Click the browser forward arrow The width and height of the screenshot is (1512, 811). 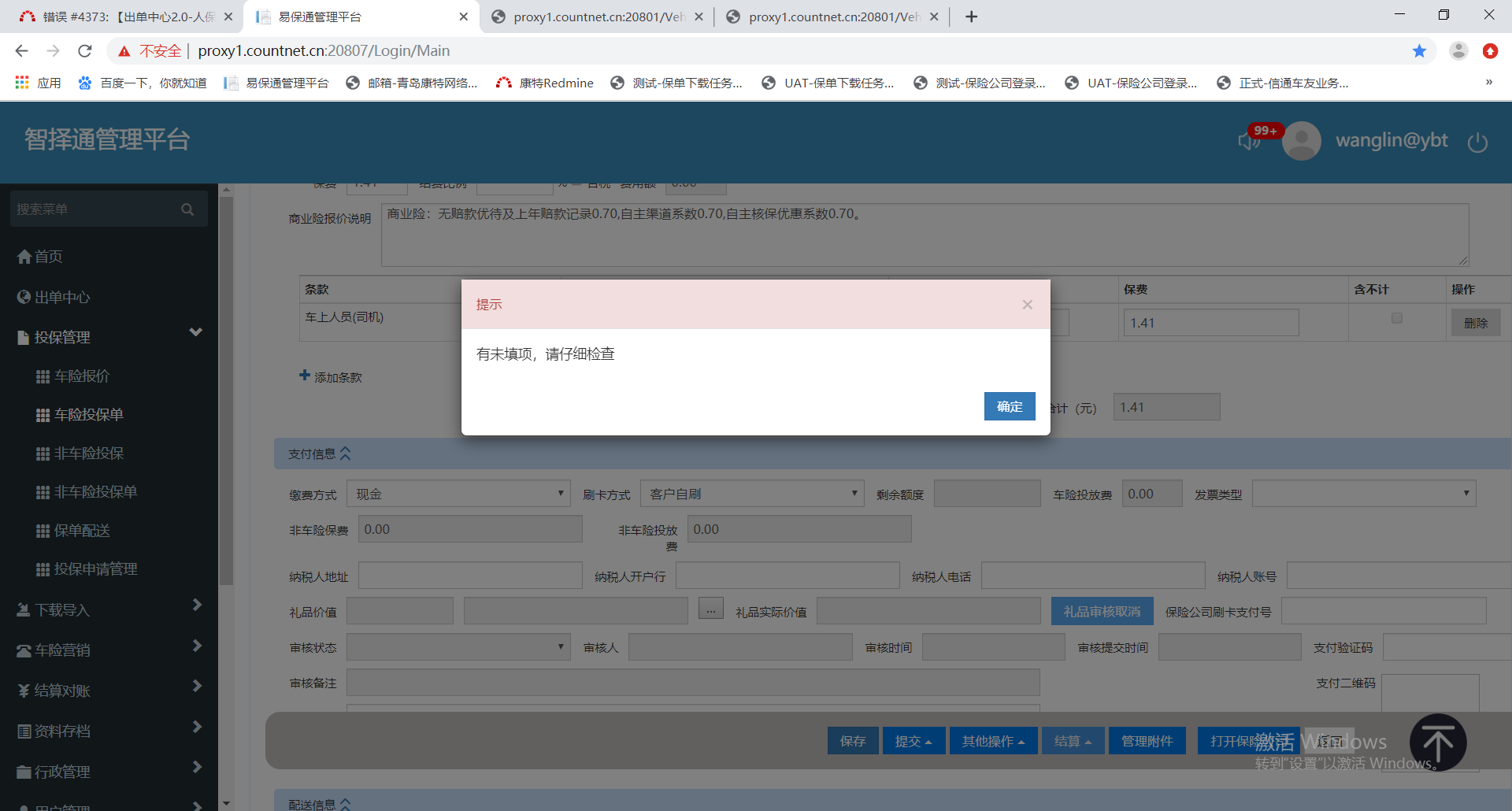(x=53, y=51)
